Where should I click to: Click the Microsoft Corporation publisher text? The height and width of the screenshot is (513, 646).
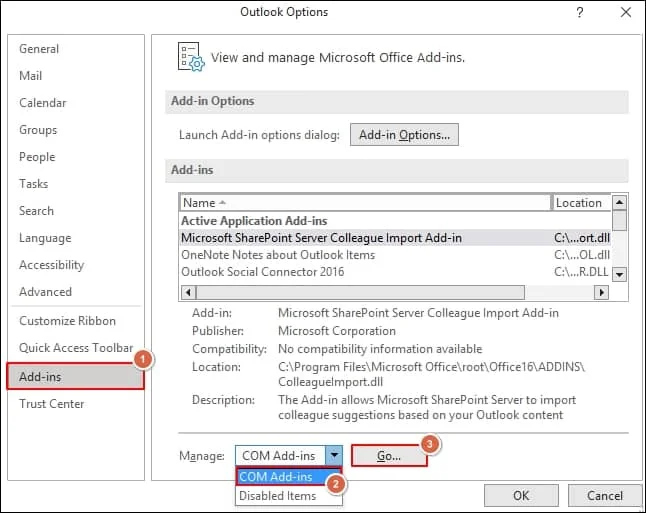[x=337, y=331]
